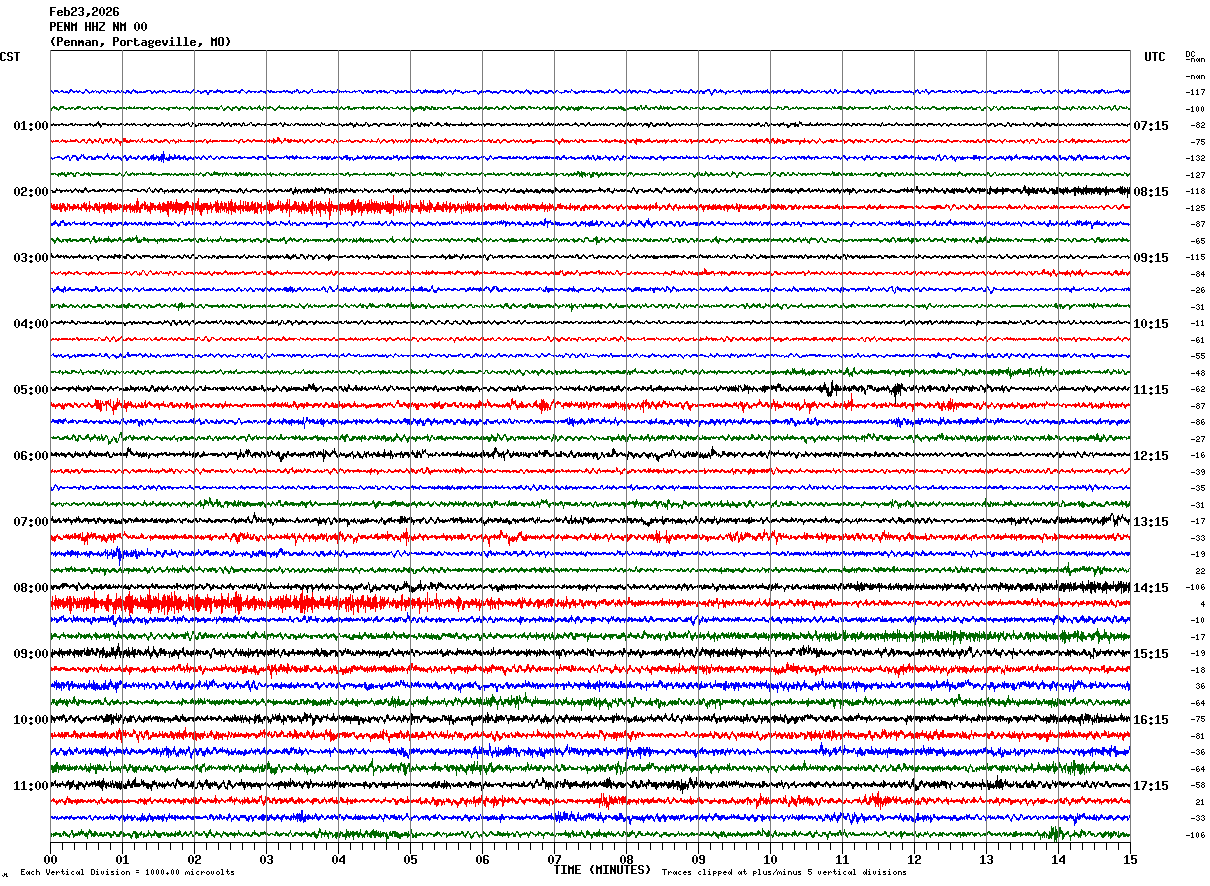Select the DC offset value -62
This screenshot has width=1210, height=886.
tap(1197, 389)
